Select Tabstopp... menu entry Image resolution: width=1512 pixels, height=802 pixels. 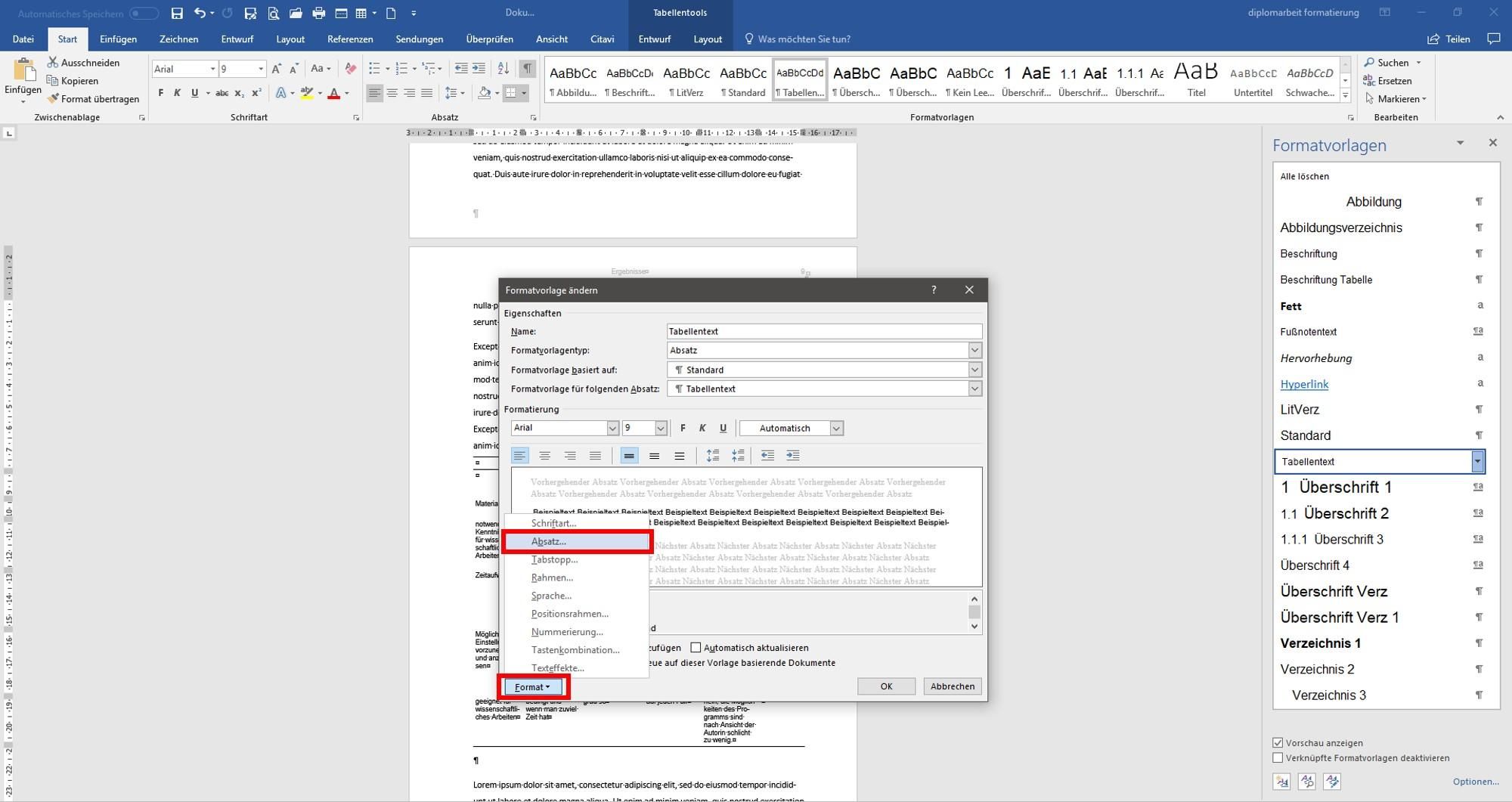[577, 559]
